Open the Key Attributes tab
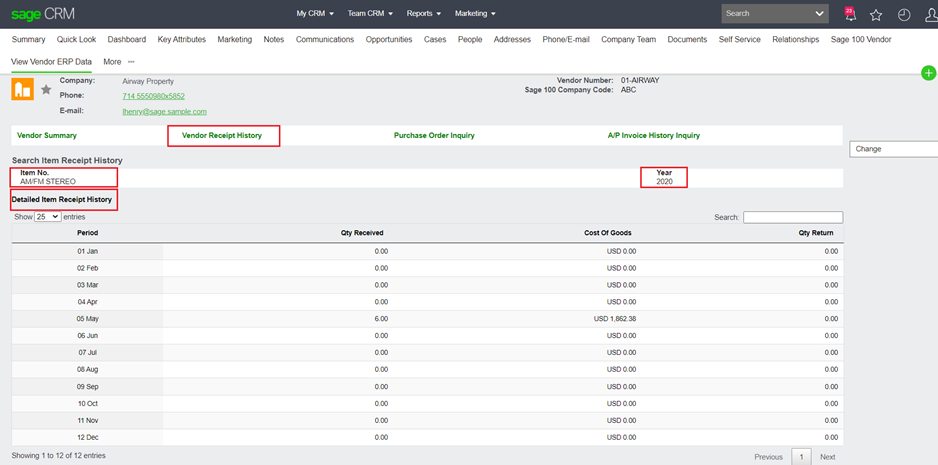The width and height of the screenshot is (938, 465). pos(182,39)
